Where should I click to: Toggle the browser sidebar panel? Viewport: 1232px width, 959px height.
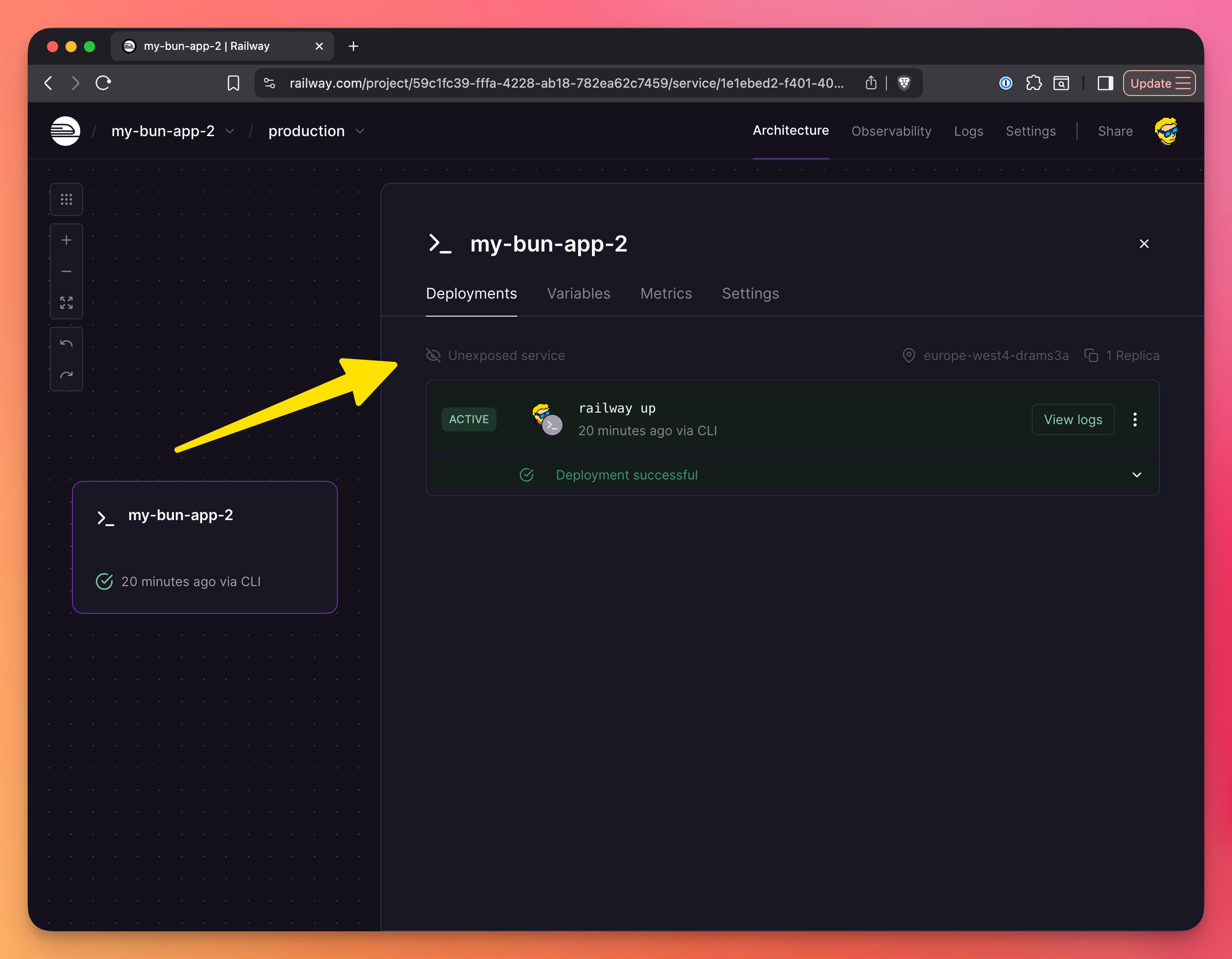(1105, 83)
